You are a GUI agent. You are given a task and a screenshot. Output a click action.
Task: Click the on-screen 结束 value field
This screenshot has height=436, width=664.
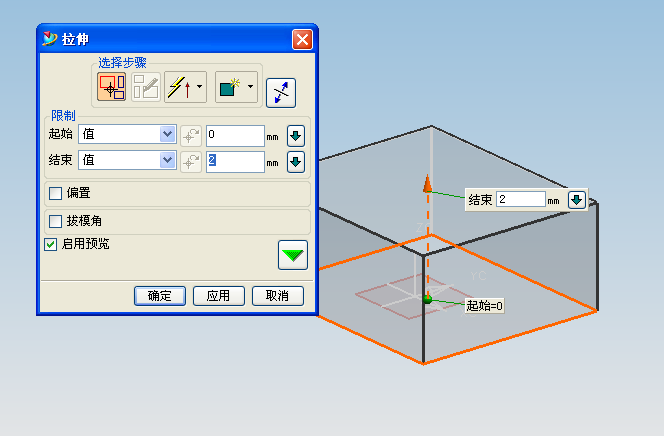pyautogui.click(x=520, y=199)
